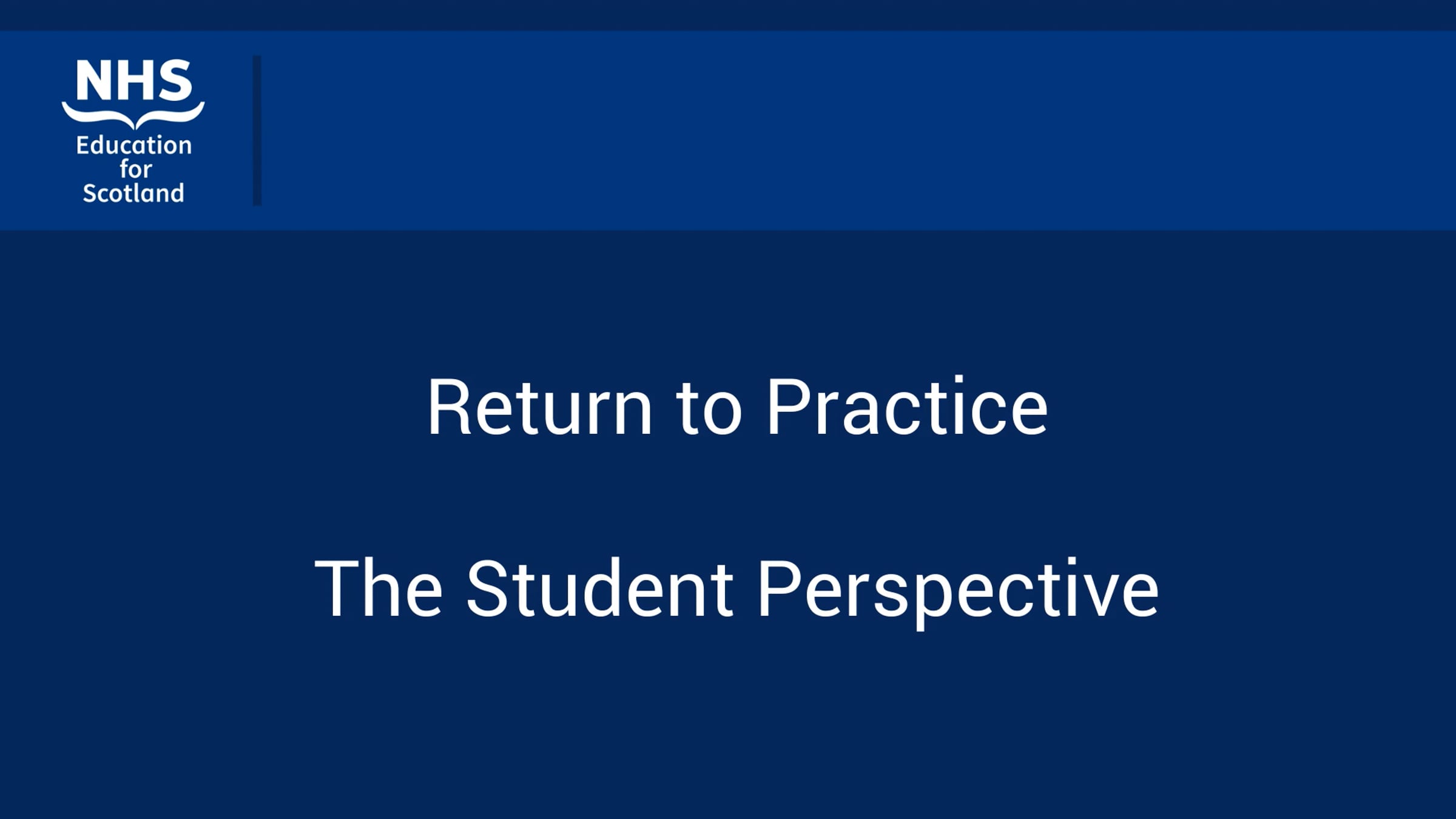Click the NHS letters in the logo
1456x819 pixels.
[134, 79]
